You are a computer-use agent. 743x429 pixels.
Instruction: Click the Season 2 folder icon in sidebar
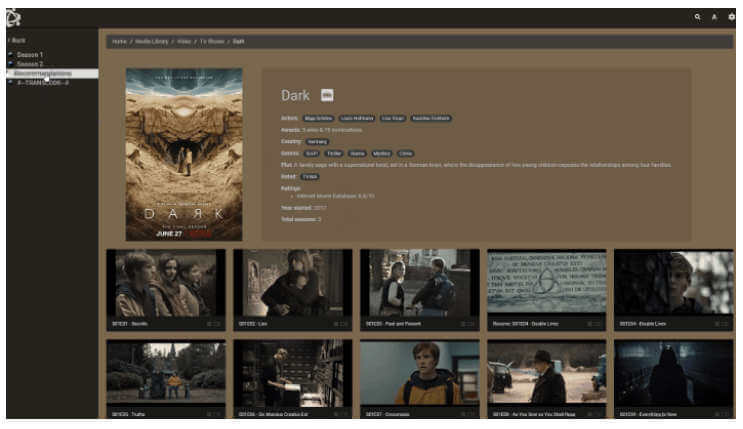pyautogui.click(x=10, y=64)
